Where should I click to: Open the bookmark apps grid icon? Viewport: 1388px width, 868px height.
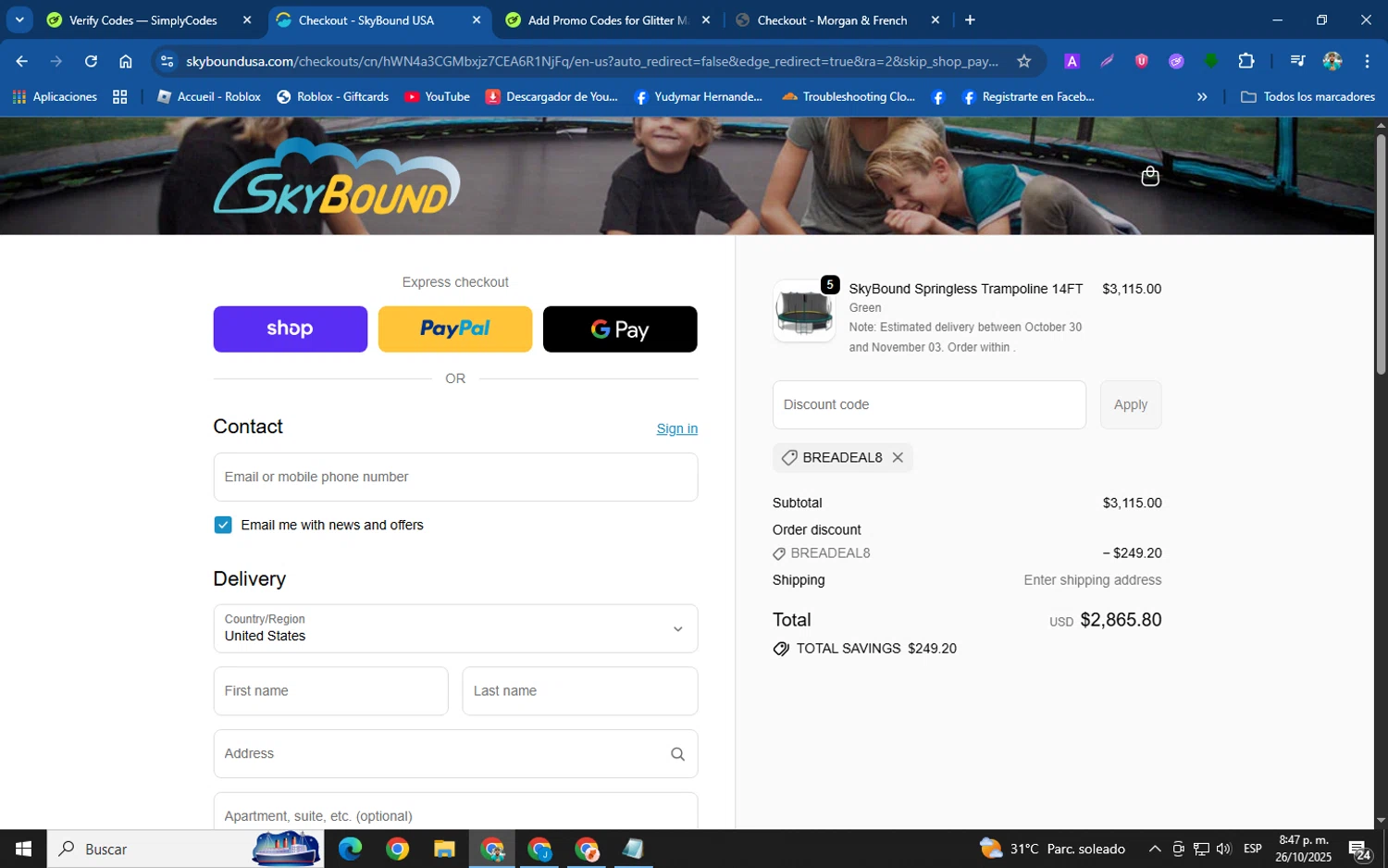pyautogui.click(x=119, y=96)
